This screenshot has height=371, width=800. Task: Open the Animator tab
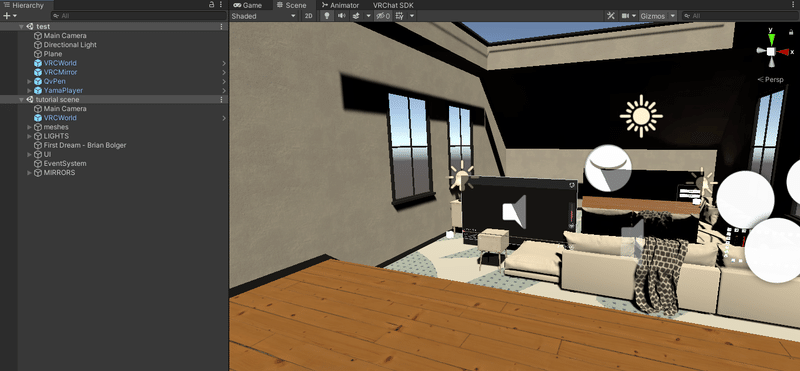coord(340,5)
